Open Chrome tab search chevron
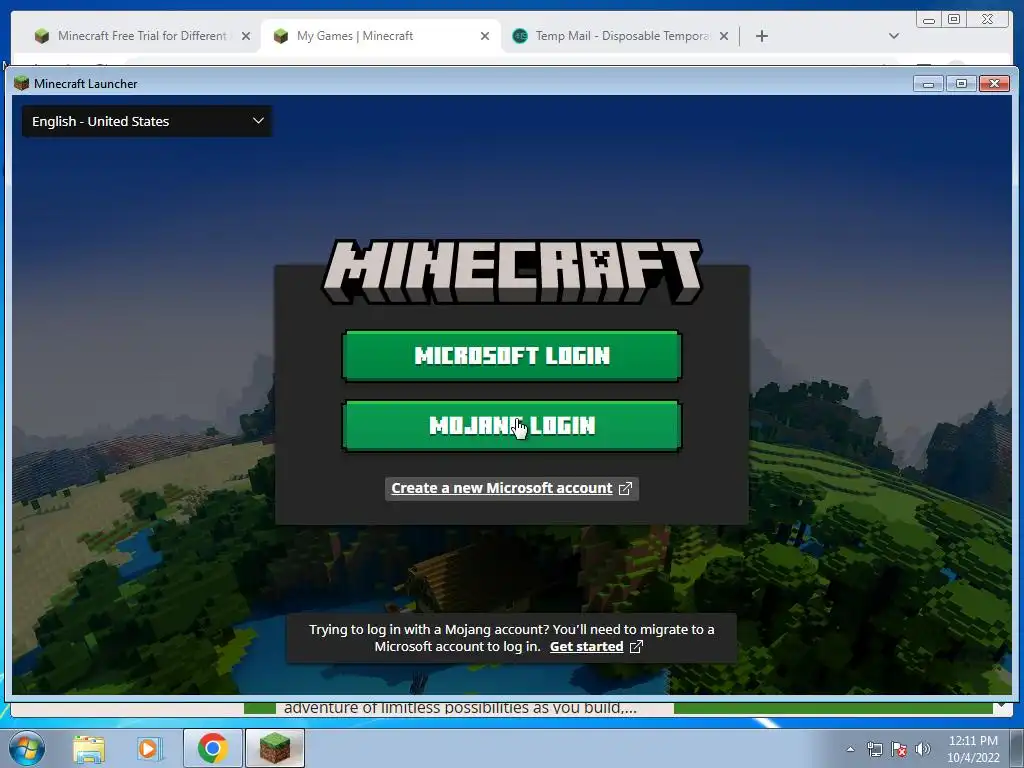 pos(894,36)
